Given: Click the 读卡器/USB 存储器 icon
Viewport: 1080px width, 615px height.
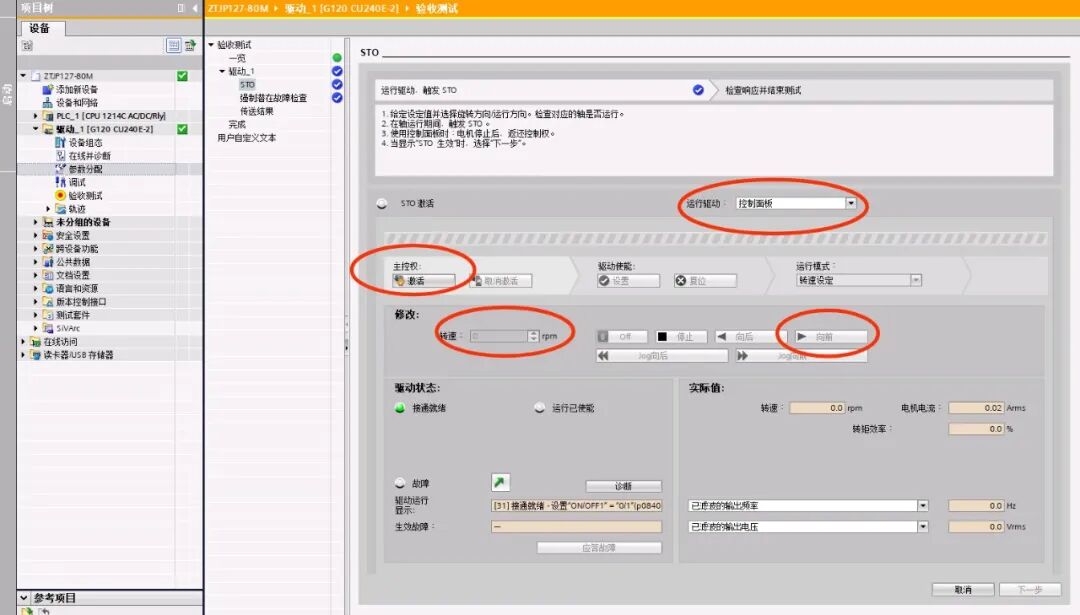Looking at the screenshot, I should coord(35,355).
